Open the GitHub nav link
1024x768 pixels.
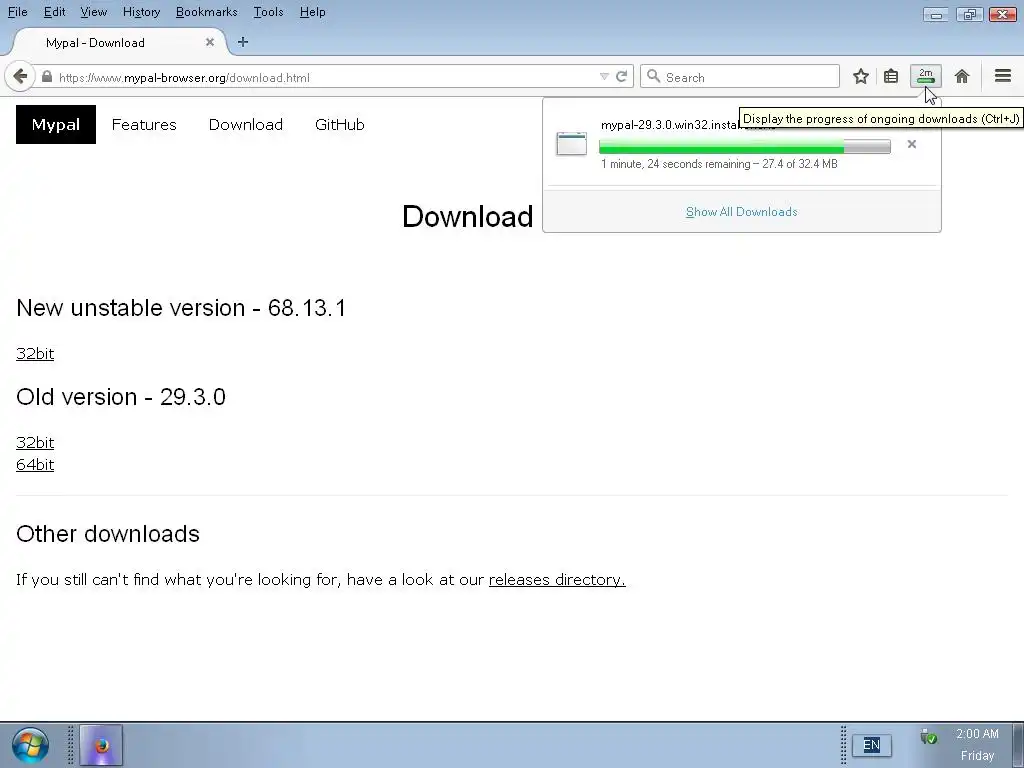click(340, 124)
